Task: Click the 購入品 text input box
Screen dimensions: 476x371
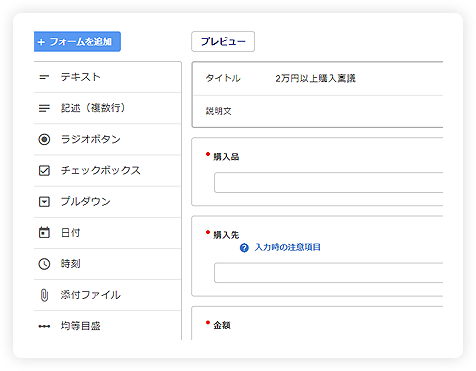Action: point(329,183)
